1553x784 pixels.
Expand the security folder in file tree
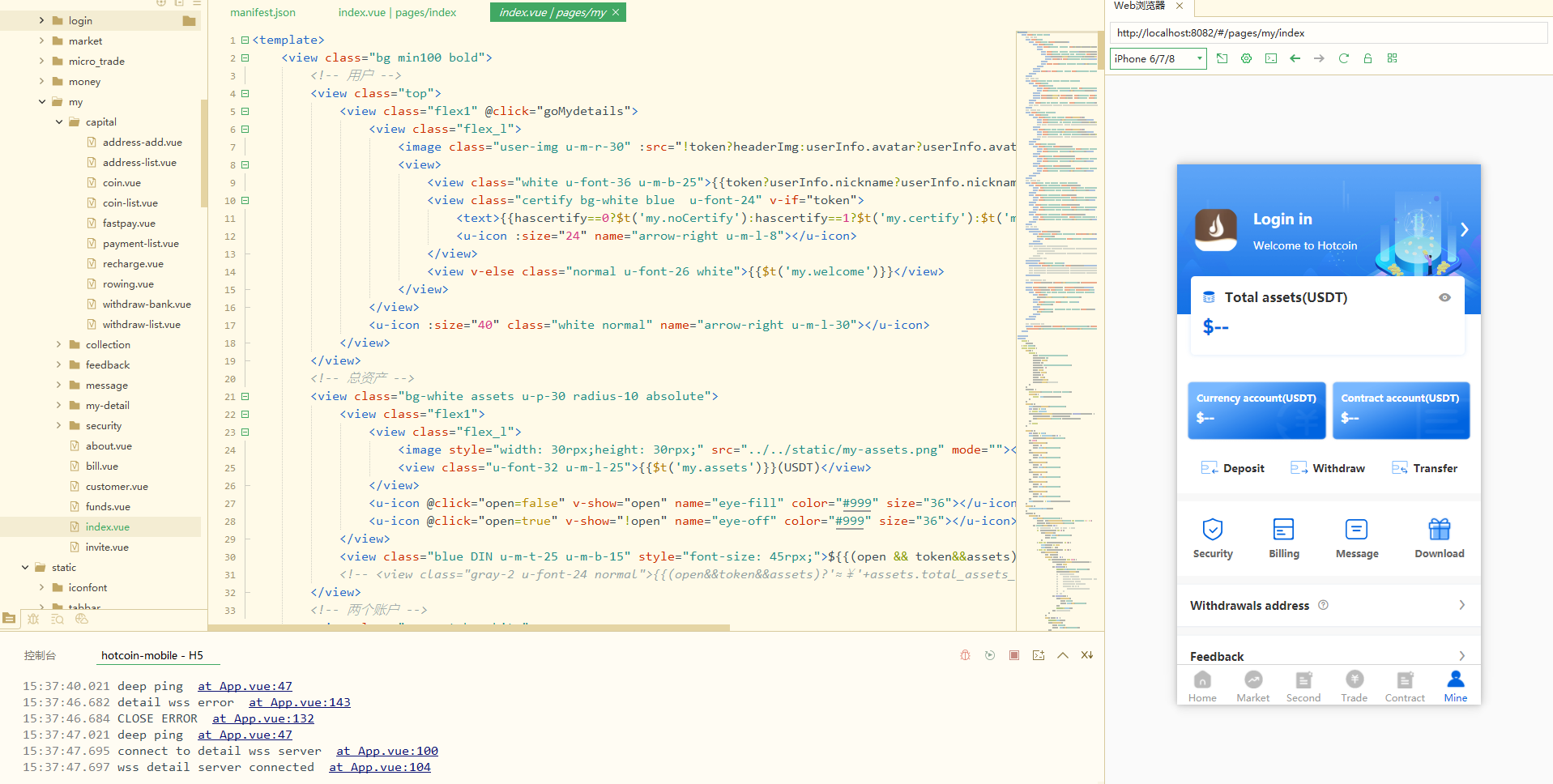click(59, 426)
